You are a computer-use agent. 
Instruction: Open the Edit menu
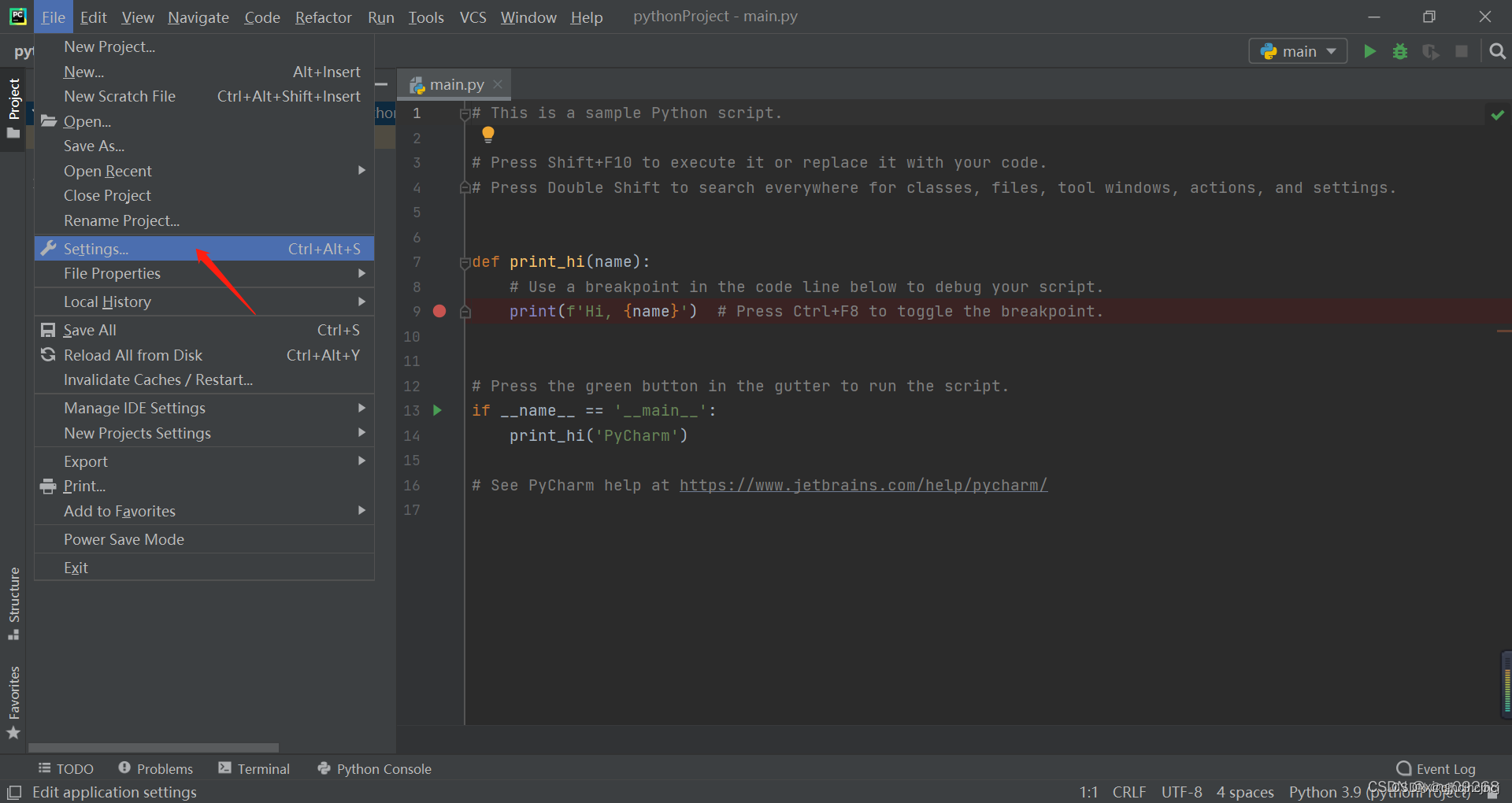tap(93, 17)
